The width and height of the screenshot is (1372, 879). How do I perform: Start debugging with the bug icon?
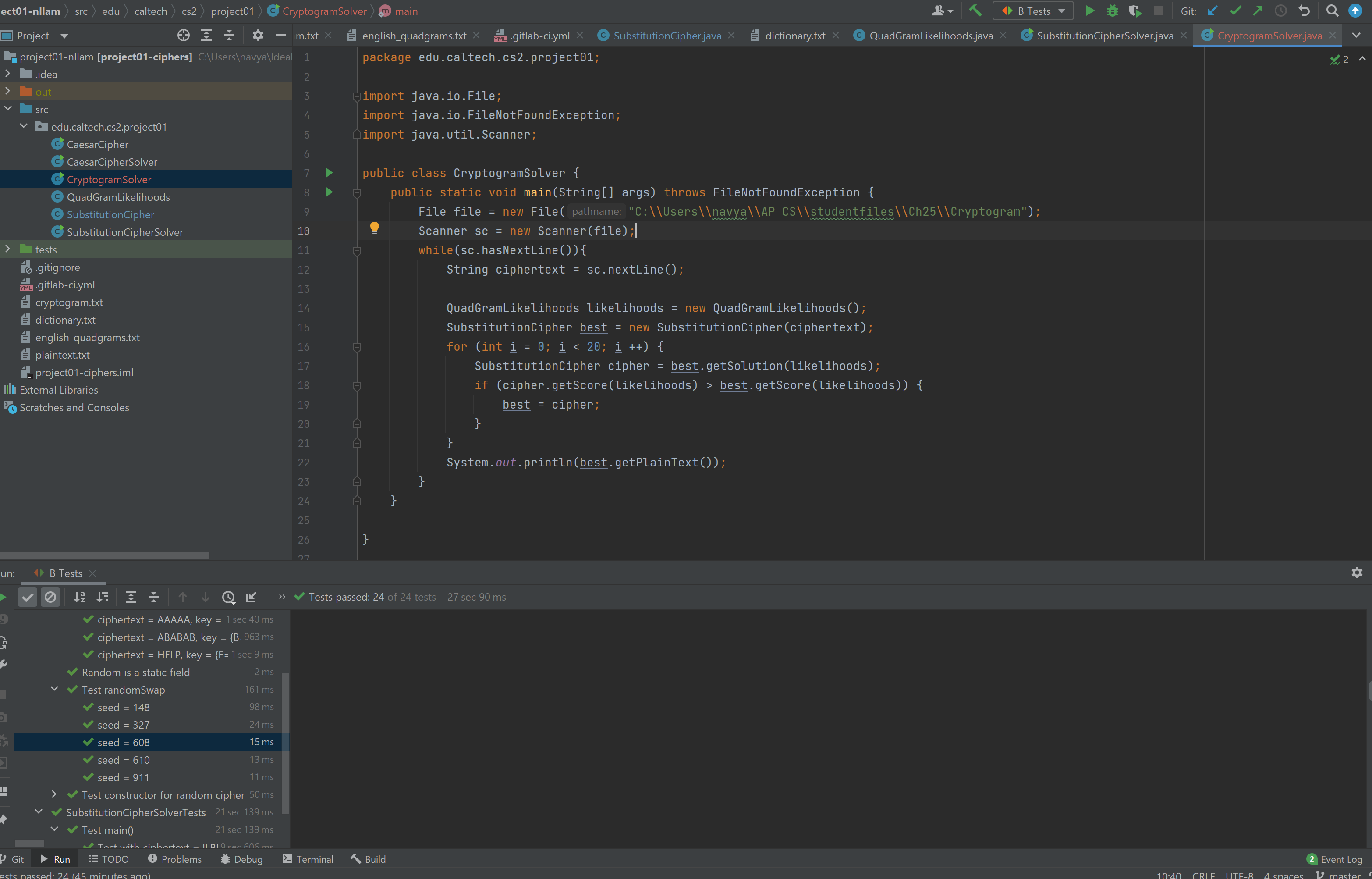coord(1113,11)
